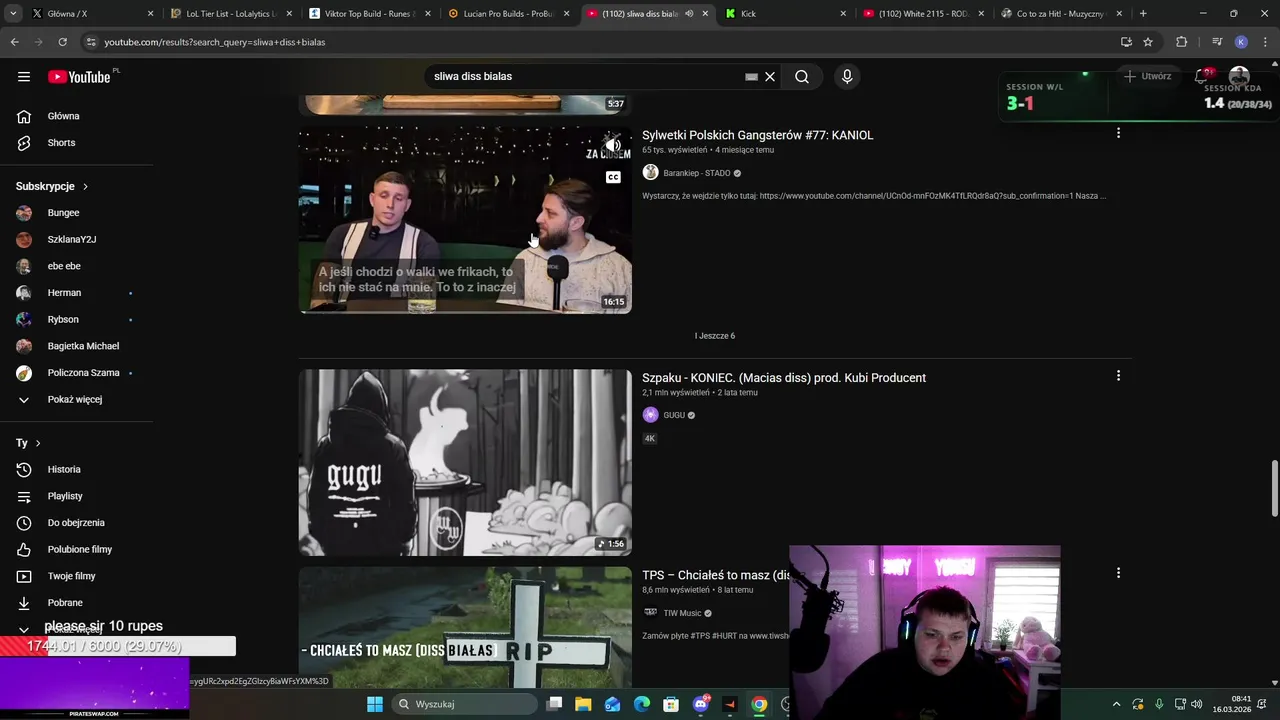The width and height of the screenshot is (1280, 720).
Task: Expand the Subskrypcje section
Action: pyautogui.click(x=53, y=186)
